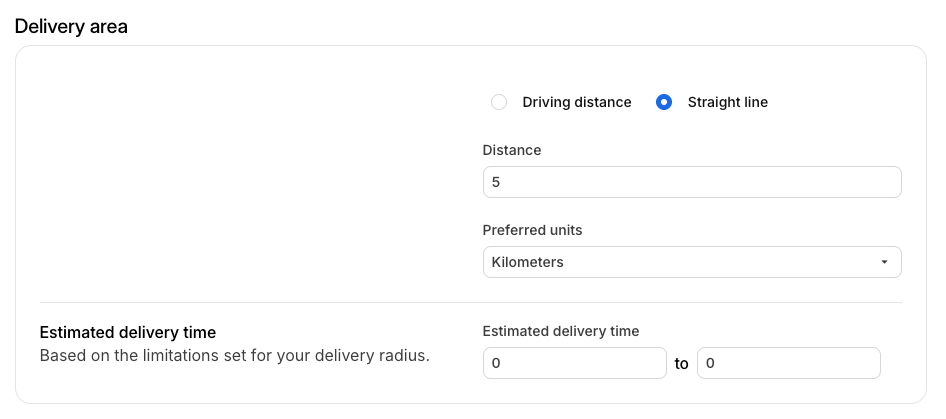Click the bold Estimated delivery time heading

tap(127, 332)
